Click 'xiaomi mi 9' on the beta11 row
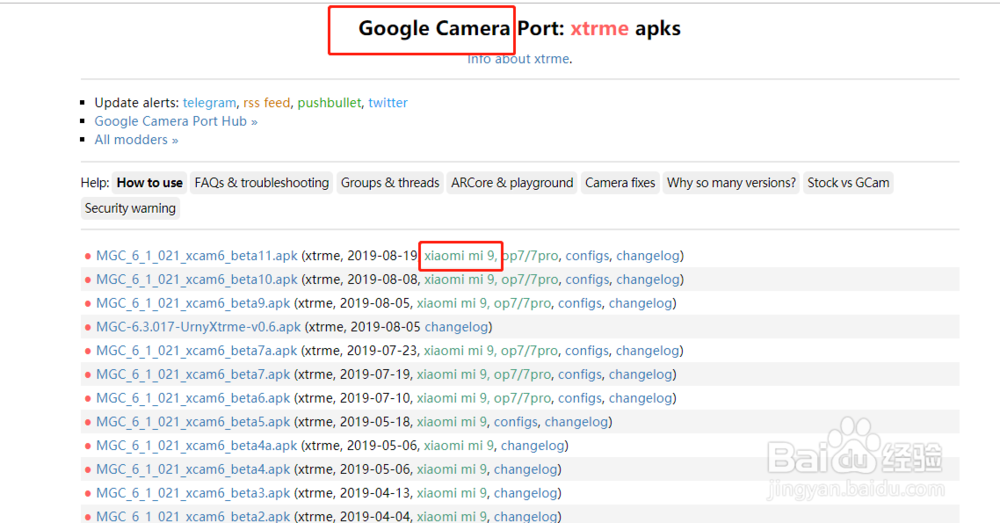The width and height of the screenshot is (1000, 523). (459, 256)
